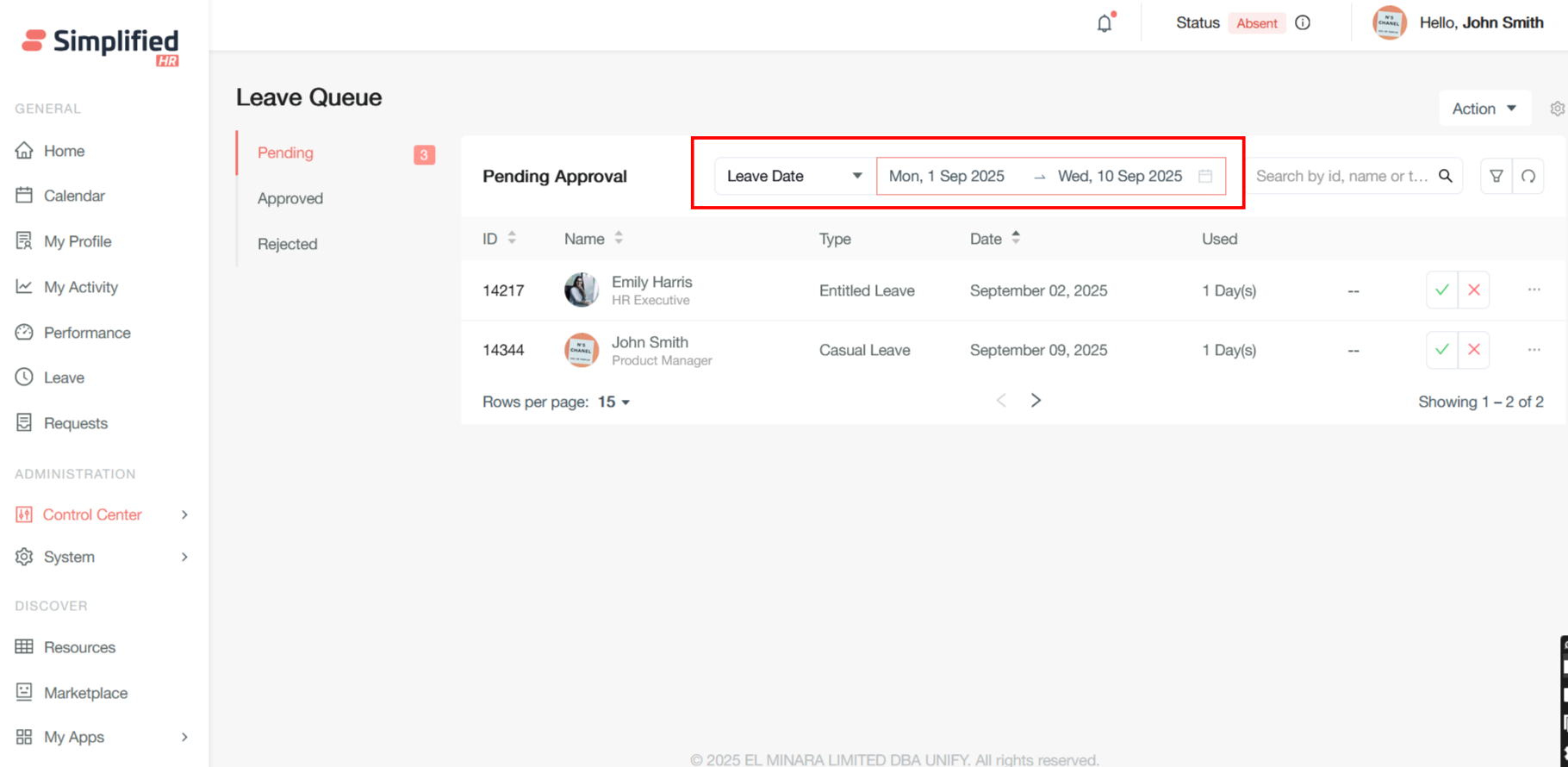The height and width of the screenshot is (767, 1568).
Task: Expand the Action dropdown menu
Action: (1484, 109)
